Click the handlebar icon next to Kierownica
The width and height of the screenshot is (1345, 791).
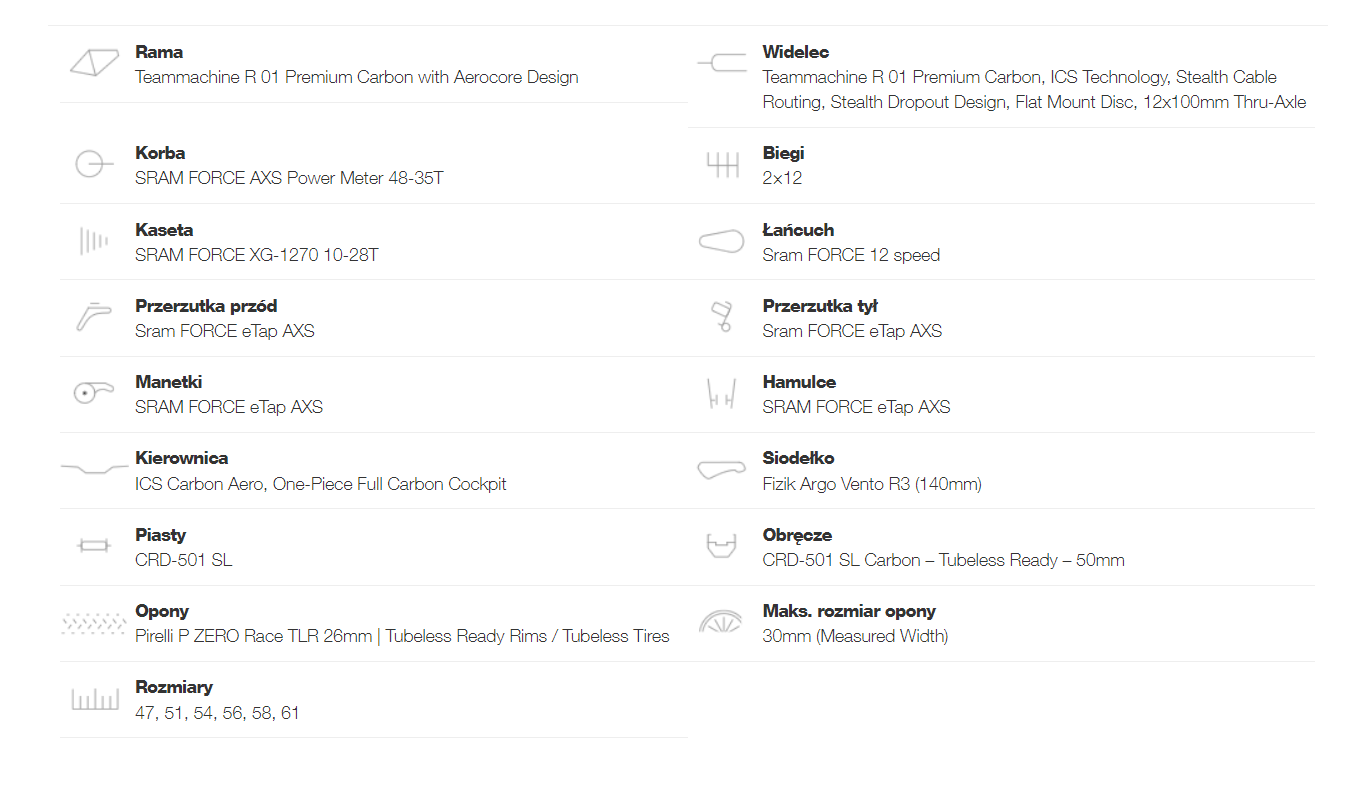[x=95, y=468]
